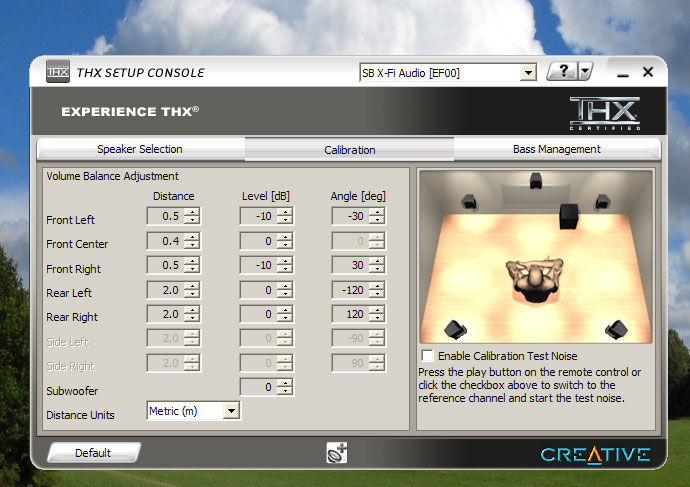Viewport: 690px width, 487px height.
Task: Adjust the Rear Left Angle stepper
Action: click(x=377, y=290)
